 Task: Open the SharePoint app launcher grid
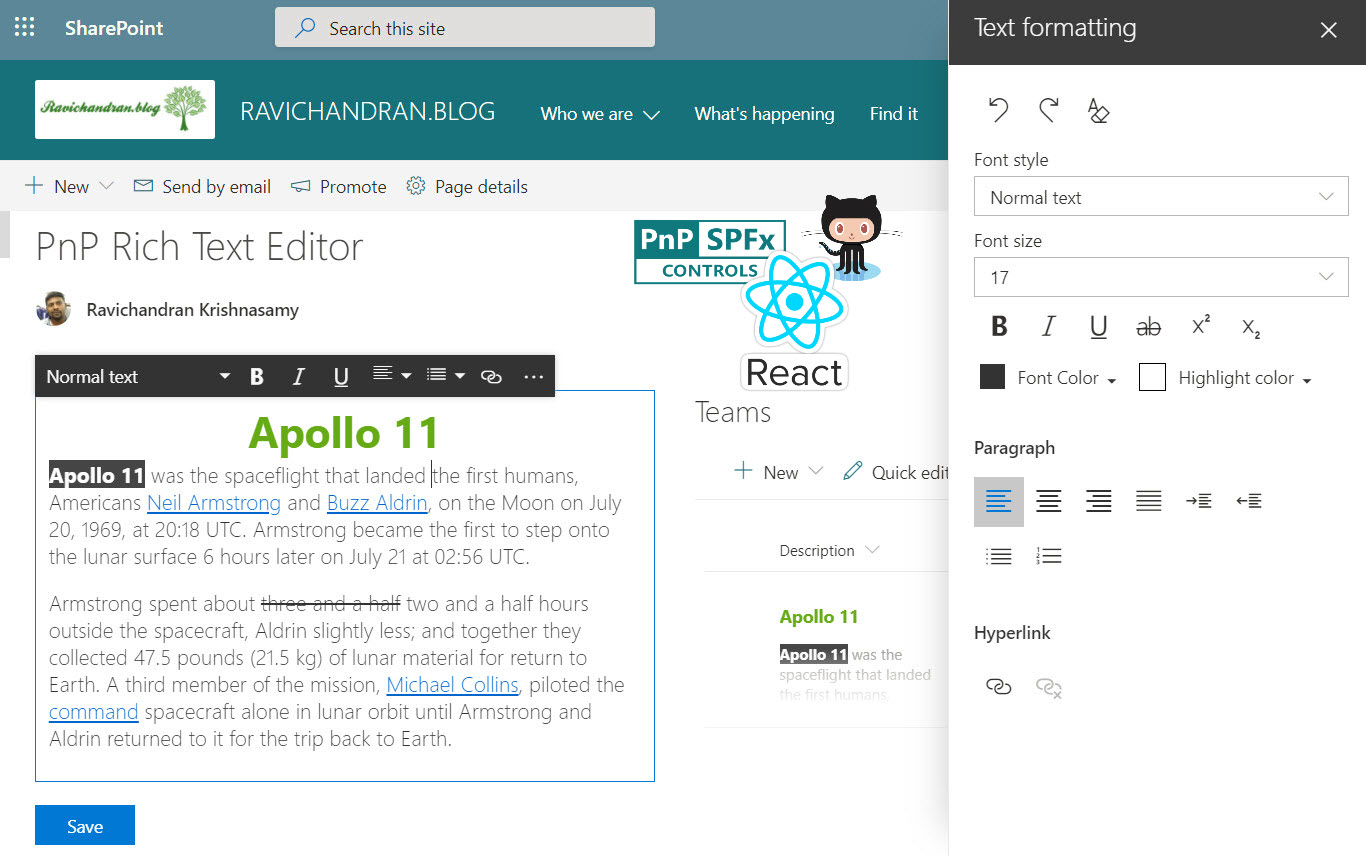click(x=24, y=28)
